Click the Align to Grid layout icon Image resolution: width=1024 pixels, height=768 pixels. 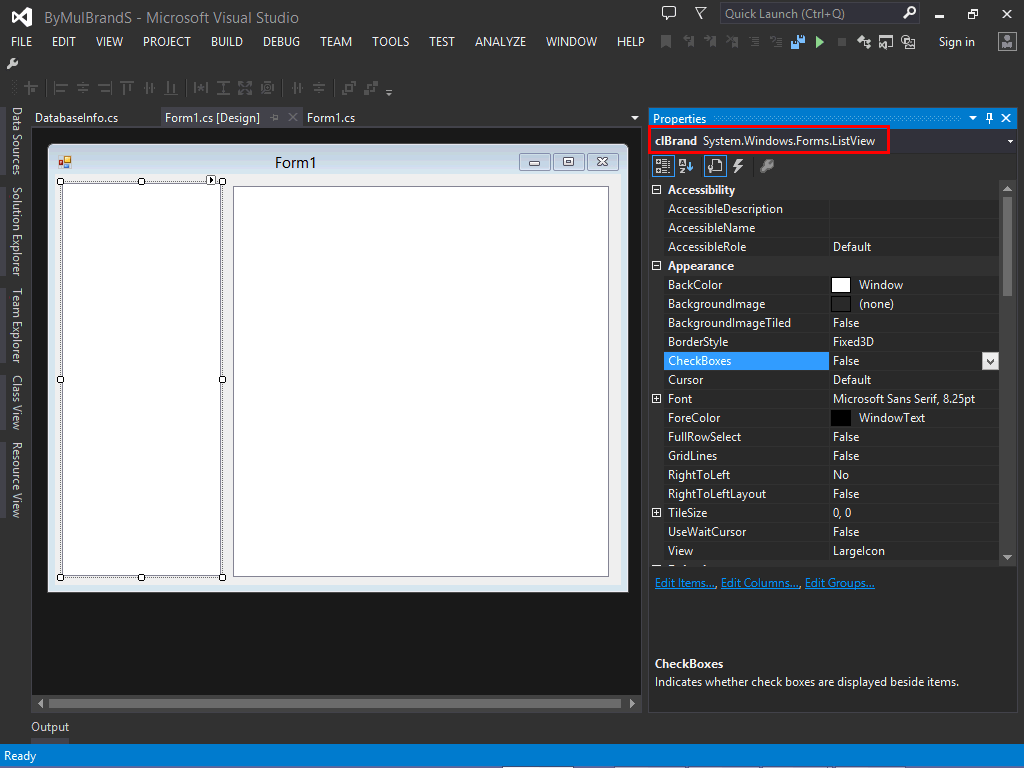(31, 88)
